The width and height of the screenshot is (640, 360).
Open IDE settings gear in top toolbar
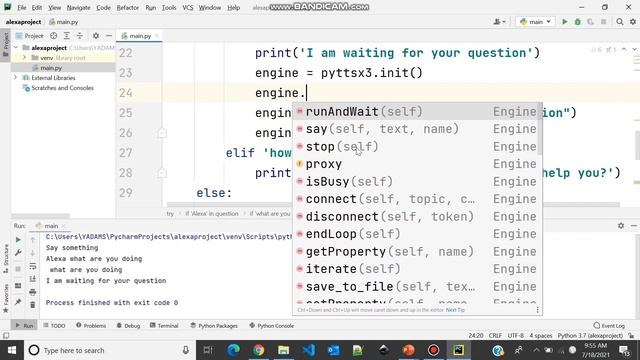(633, 22)
